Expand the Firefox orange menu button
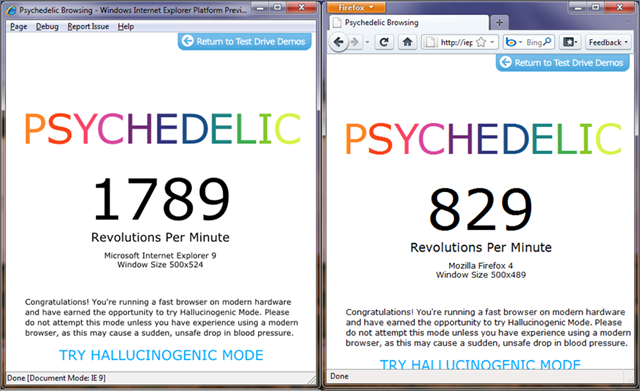 (356, 7)
